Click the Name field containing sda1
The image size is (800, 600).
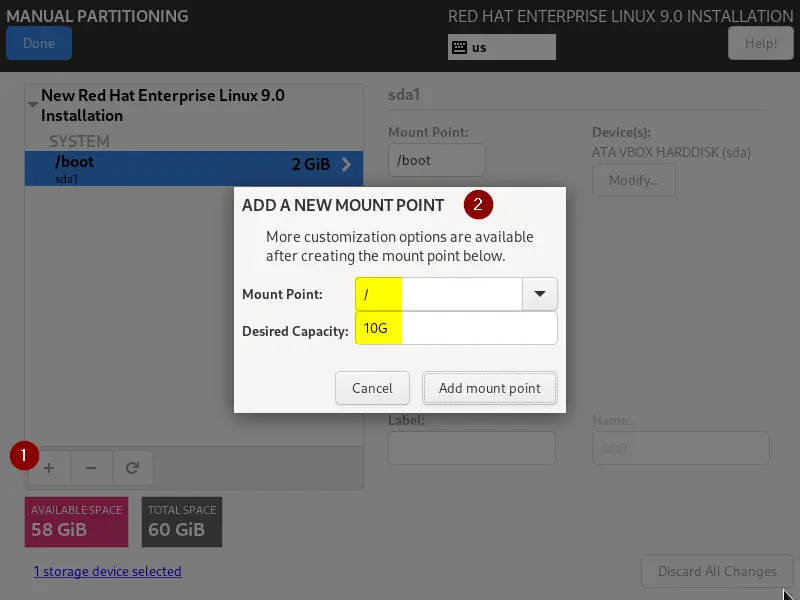coord(681,448)
